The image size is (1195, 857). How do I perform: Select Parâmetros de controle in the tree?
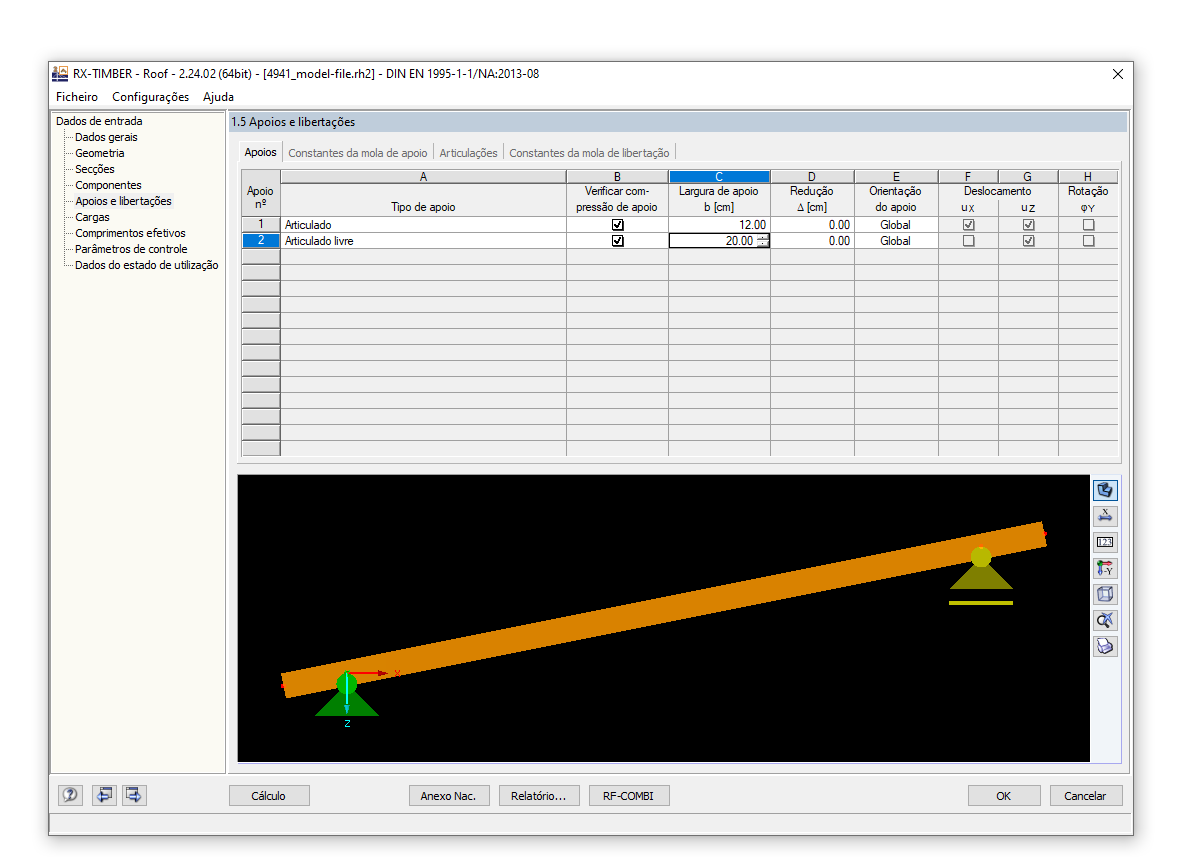pos(131,249)
